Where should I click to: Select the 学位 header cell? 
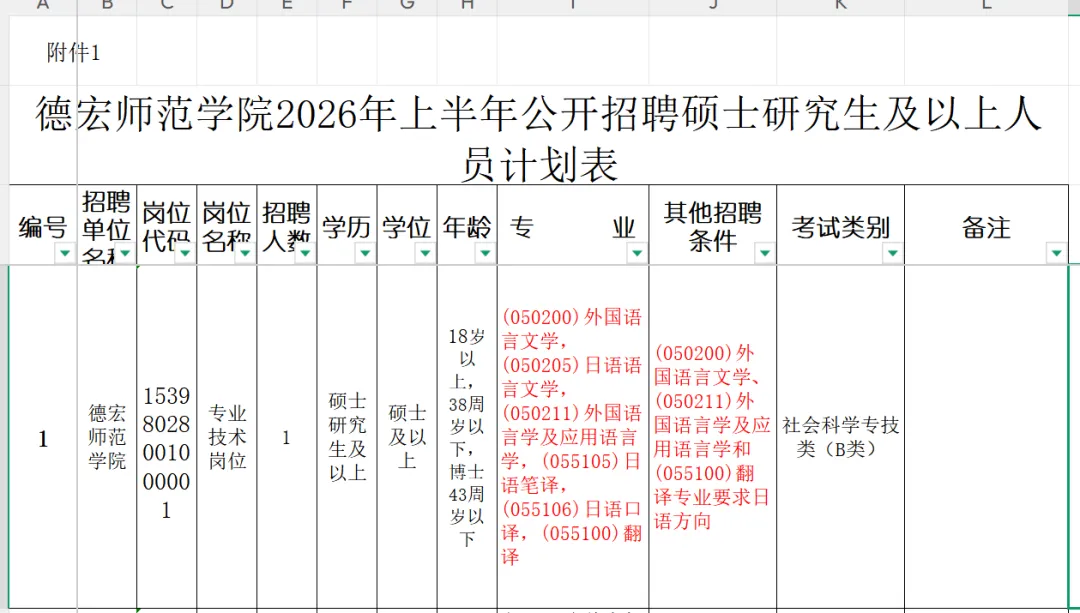(406, 225)
